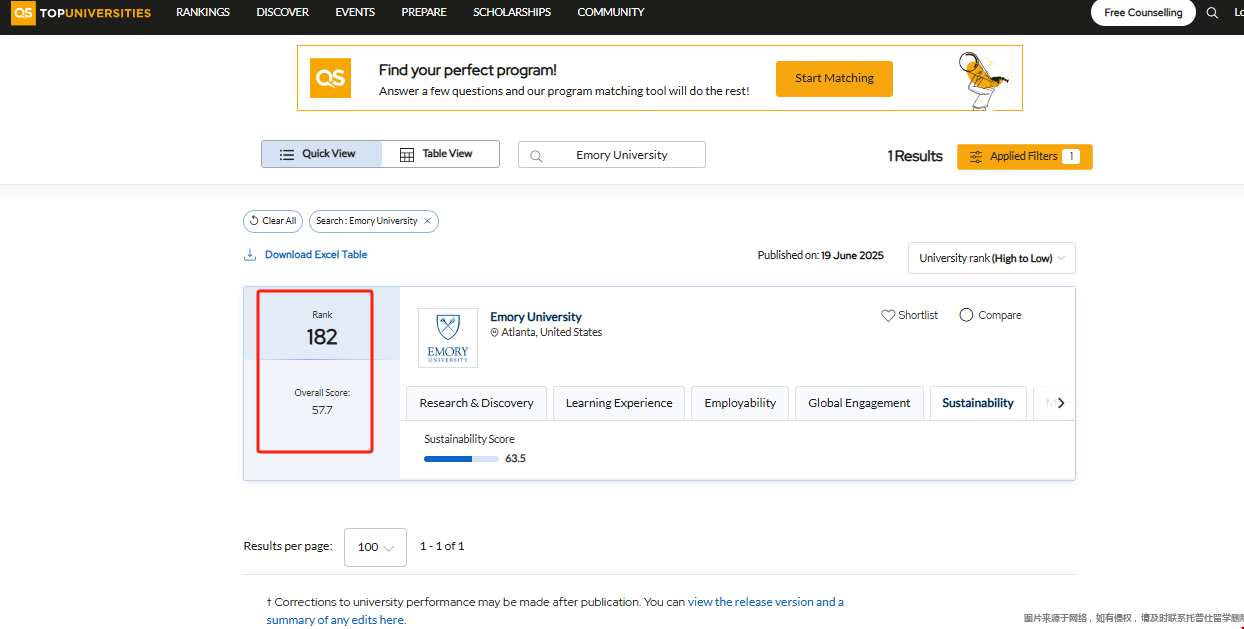Viewport: 1244px width, 629px height.
Task: Open search with the magnifier icon in header
Action: pos(1212,13)
